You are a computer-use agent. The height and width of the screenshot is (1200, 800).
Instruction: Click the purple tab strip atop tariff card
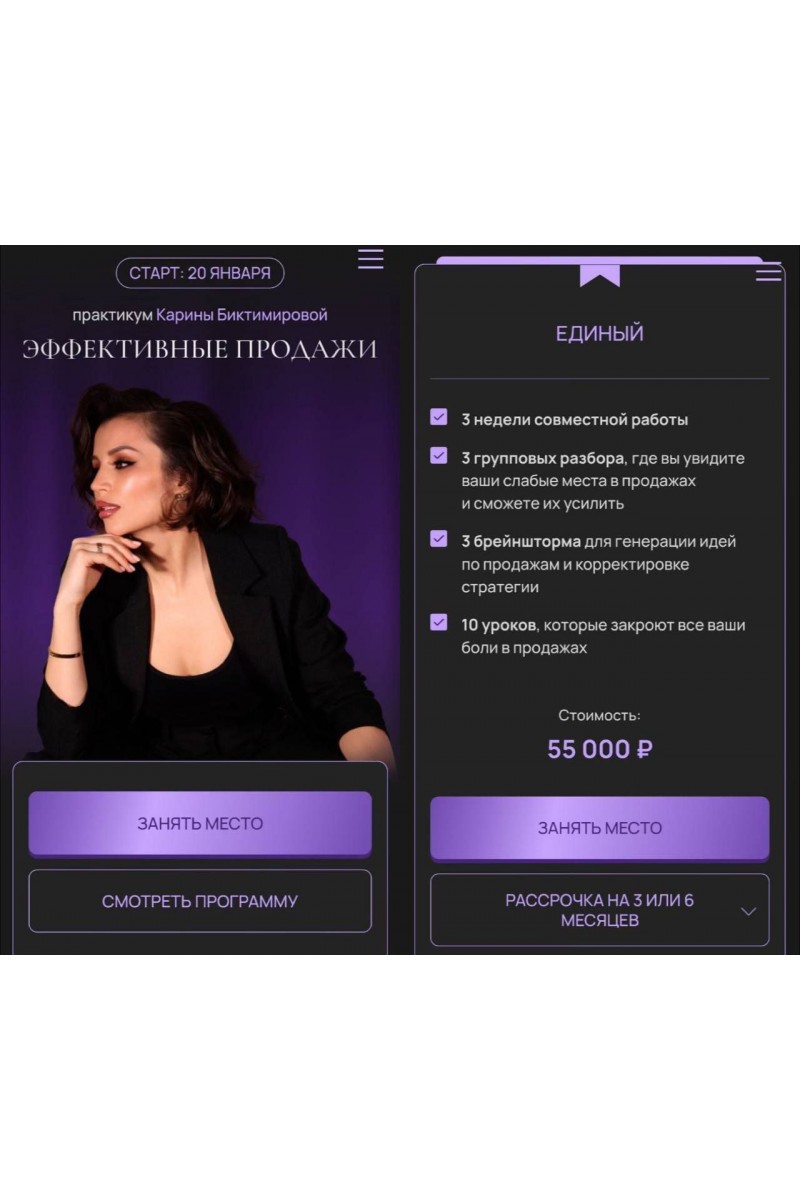coord(600,260)
